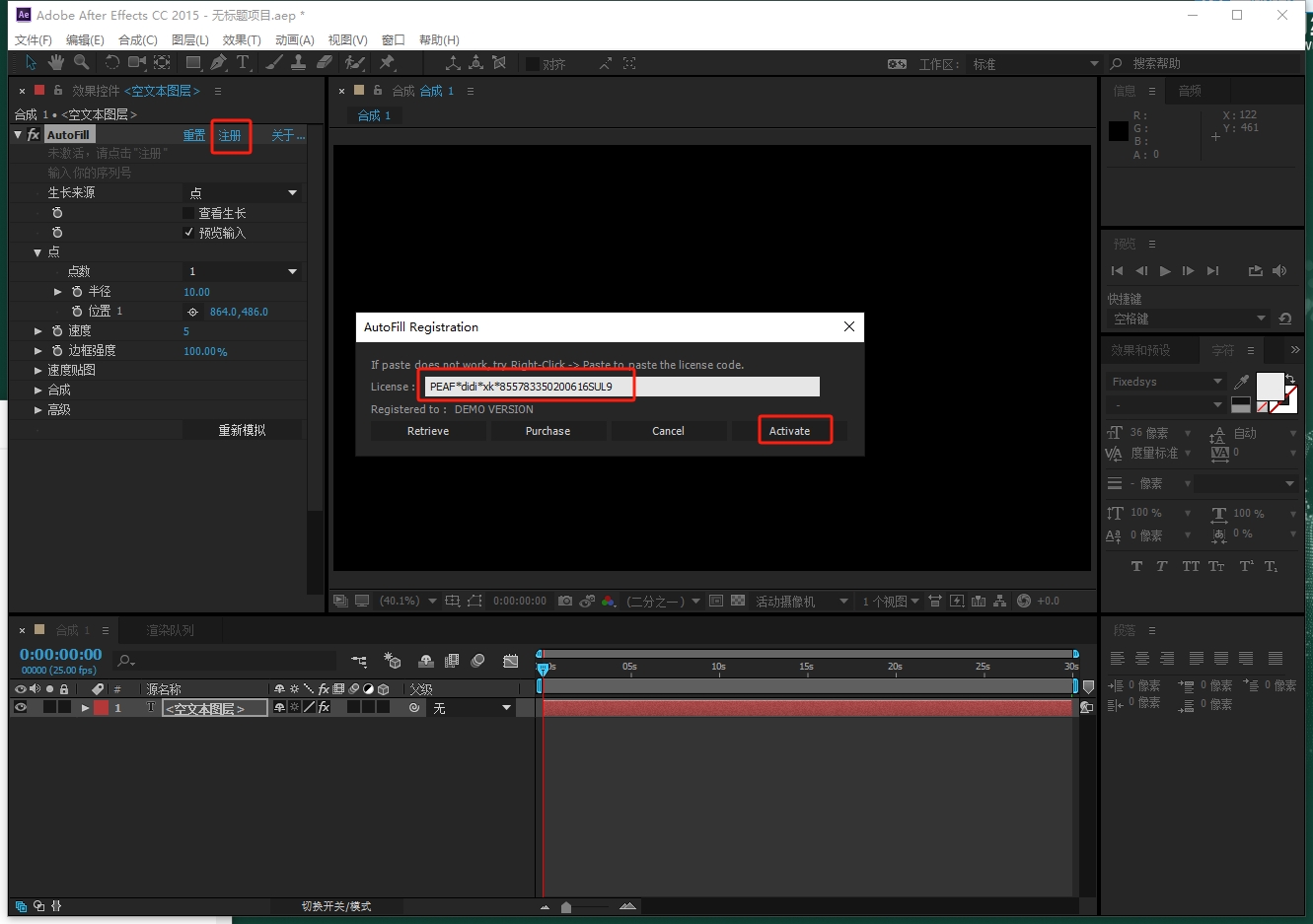Open the 生长来源 dropdown
This screenshot has width=1313, height=924.
point(244,192)
